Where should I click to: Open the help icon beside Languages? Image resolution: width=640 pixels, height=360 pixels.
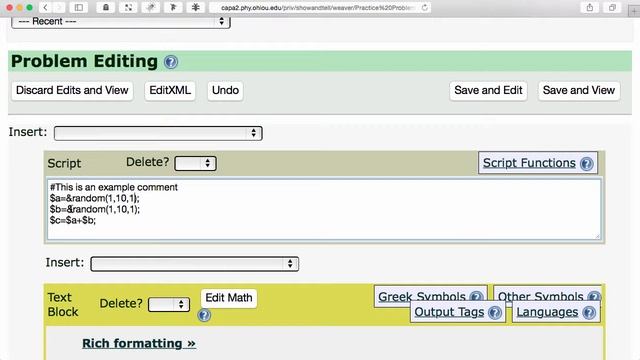point(589,313)
